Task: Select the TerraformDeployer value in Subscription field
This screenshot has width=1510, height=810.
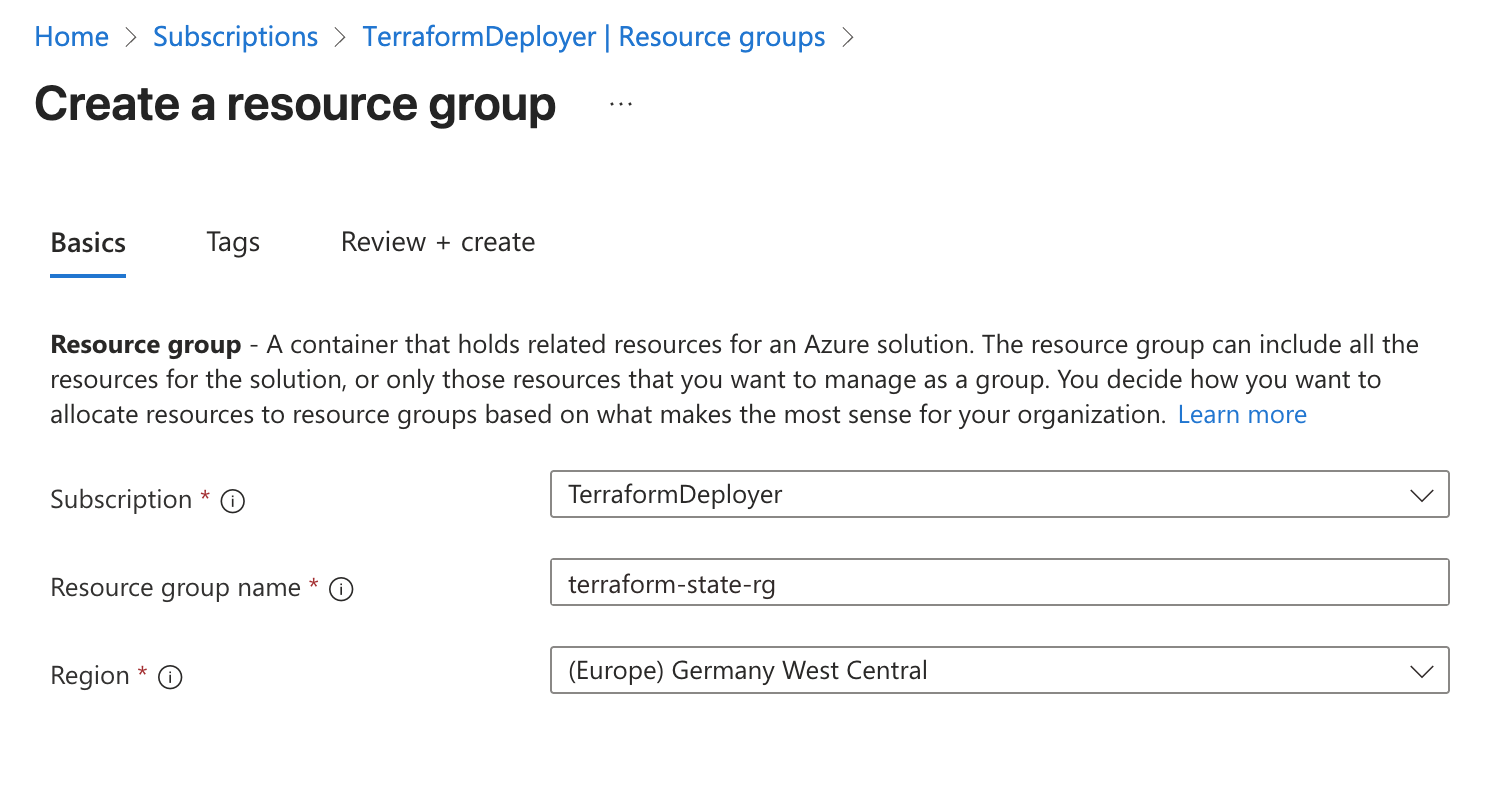Action: coord(675,494)
